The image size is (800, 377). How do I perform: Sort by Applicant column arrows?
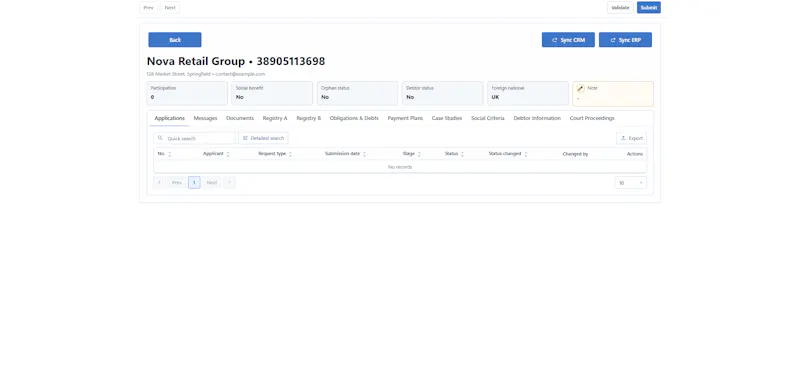point(228,154)
